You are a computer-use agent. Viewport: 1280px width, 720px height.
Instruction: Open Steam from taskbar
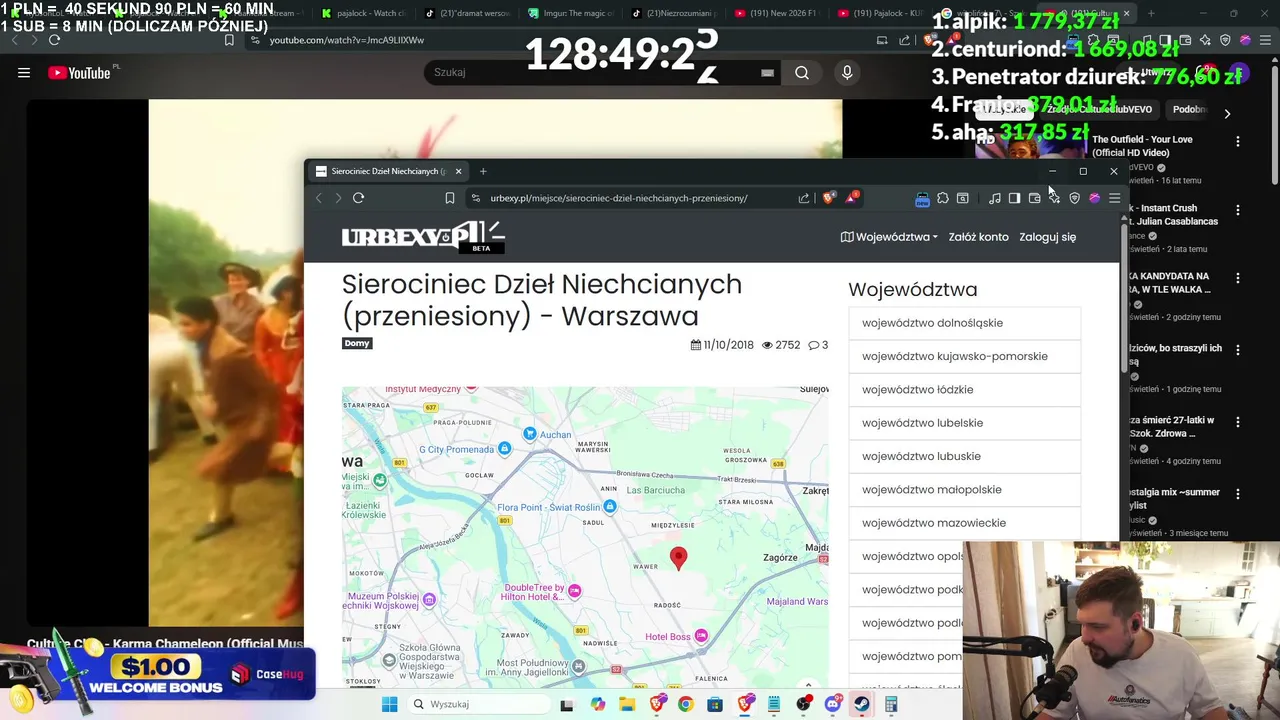tap(861, 704)
